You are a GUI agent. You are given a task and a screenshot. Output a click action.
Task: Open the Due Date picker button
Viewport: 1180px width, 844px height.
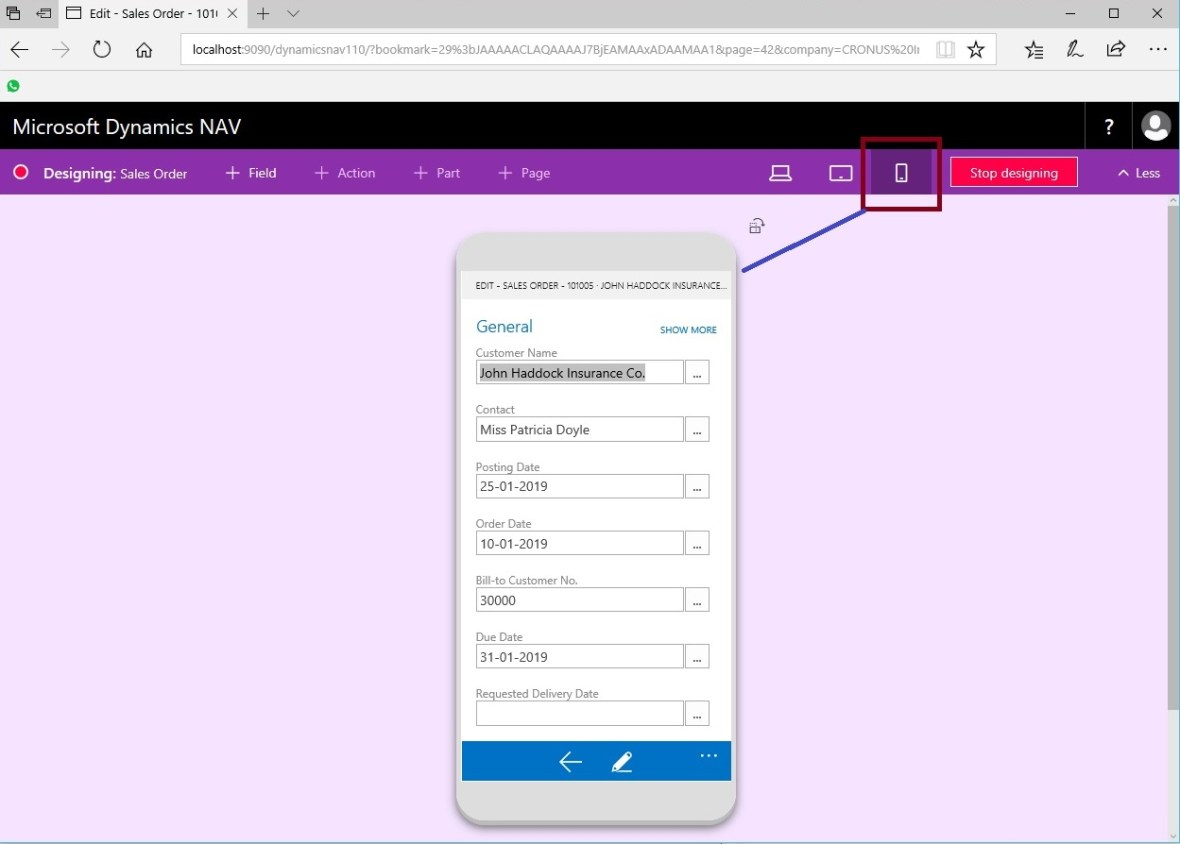[697, 657]
